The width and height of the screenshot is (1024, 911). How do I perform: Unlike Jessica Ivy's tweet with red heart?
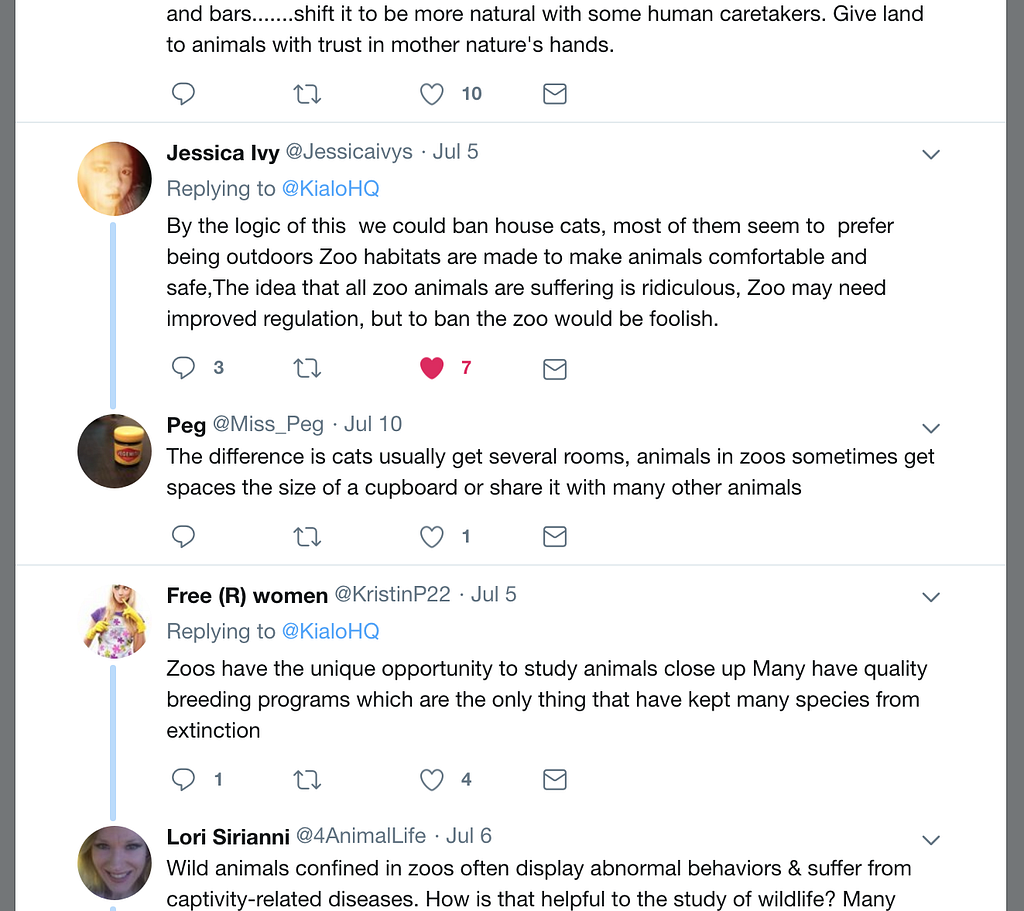431,368
